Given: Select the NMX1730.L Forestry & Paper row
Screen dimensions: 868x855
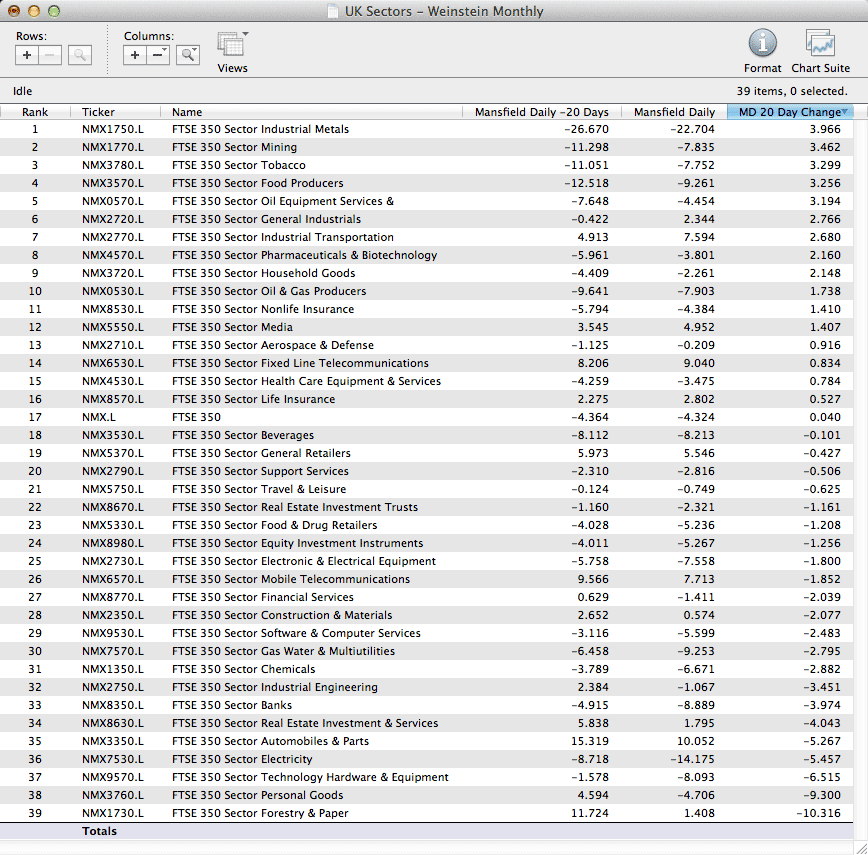Looking at the screenshot, I should point(260,813).
